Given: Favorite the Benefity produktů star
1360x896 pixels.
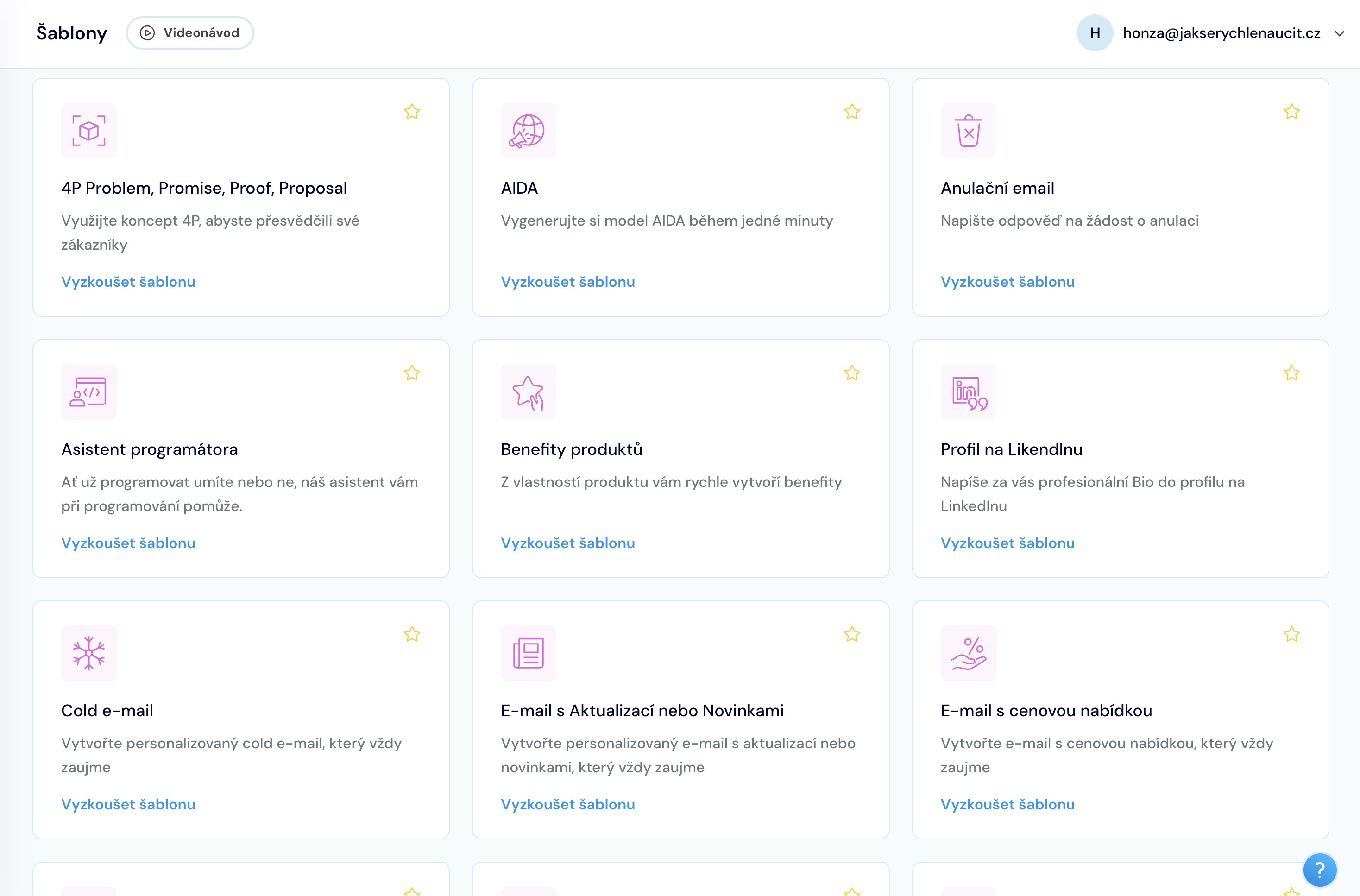Looking at the screenshot, I should pos(851,372).
